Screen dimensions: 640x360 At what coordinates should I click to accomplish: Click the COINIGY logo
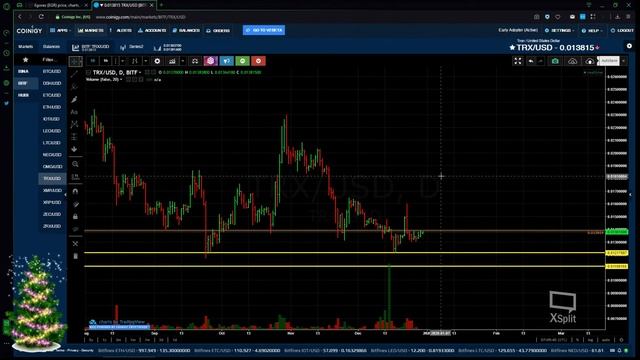[29, 30]
